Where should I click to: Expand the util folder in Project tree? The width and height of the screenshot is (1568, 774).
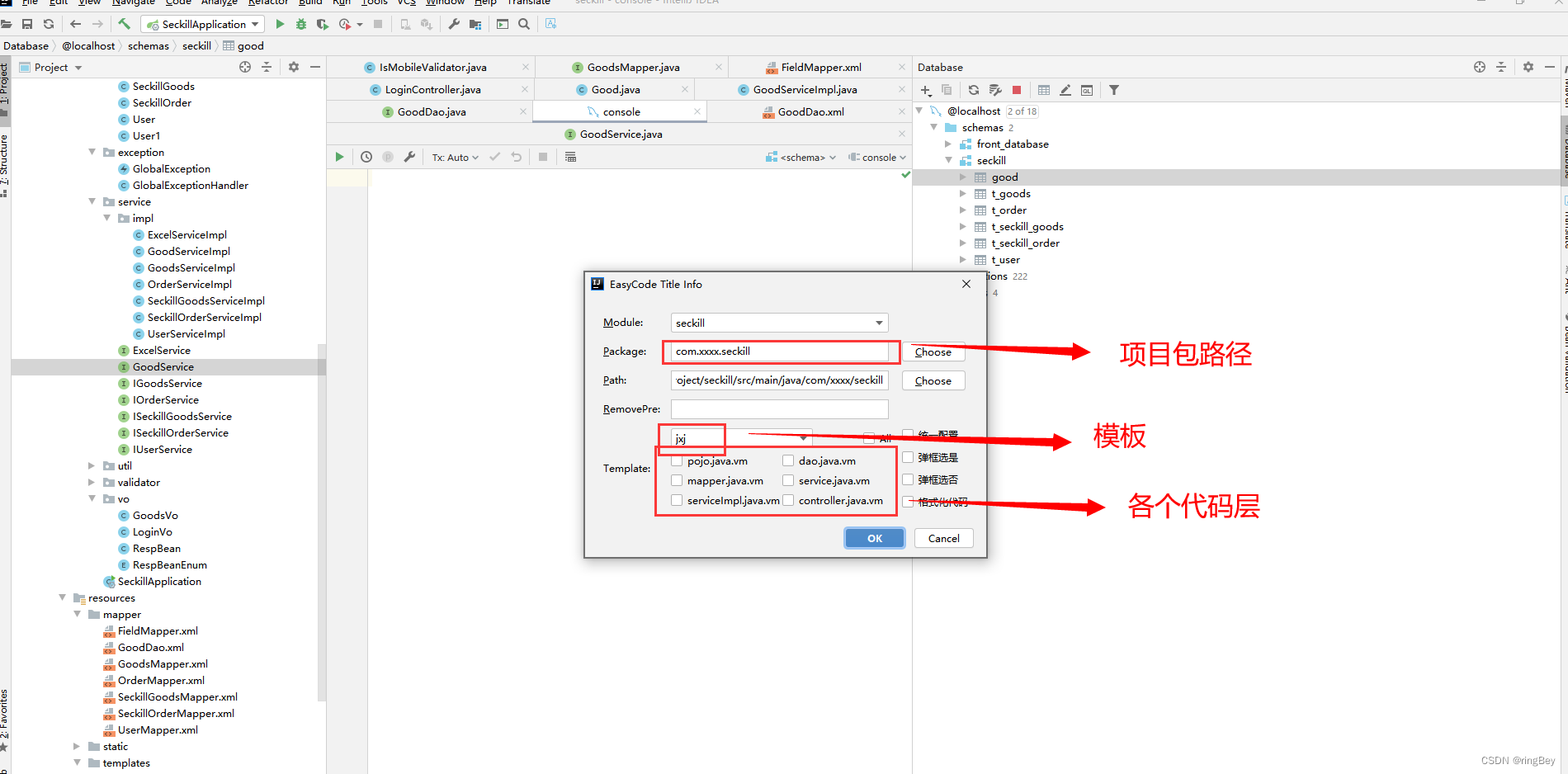tap(92, 465)
